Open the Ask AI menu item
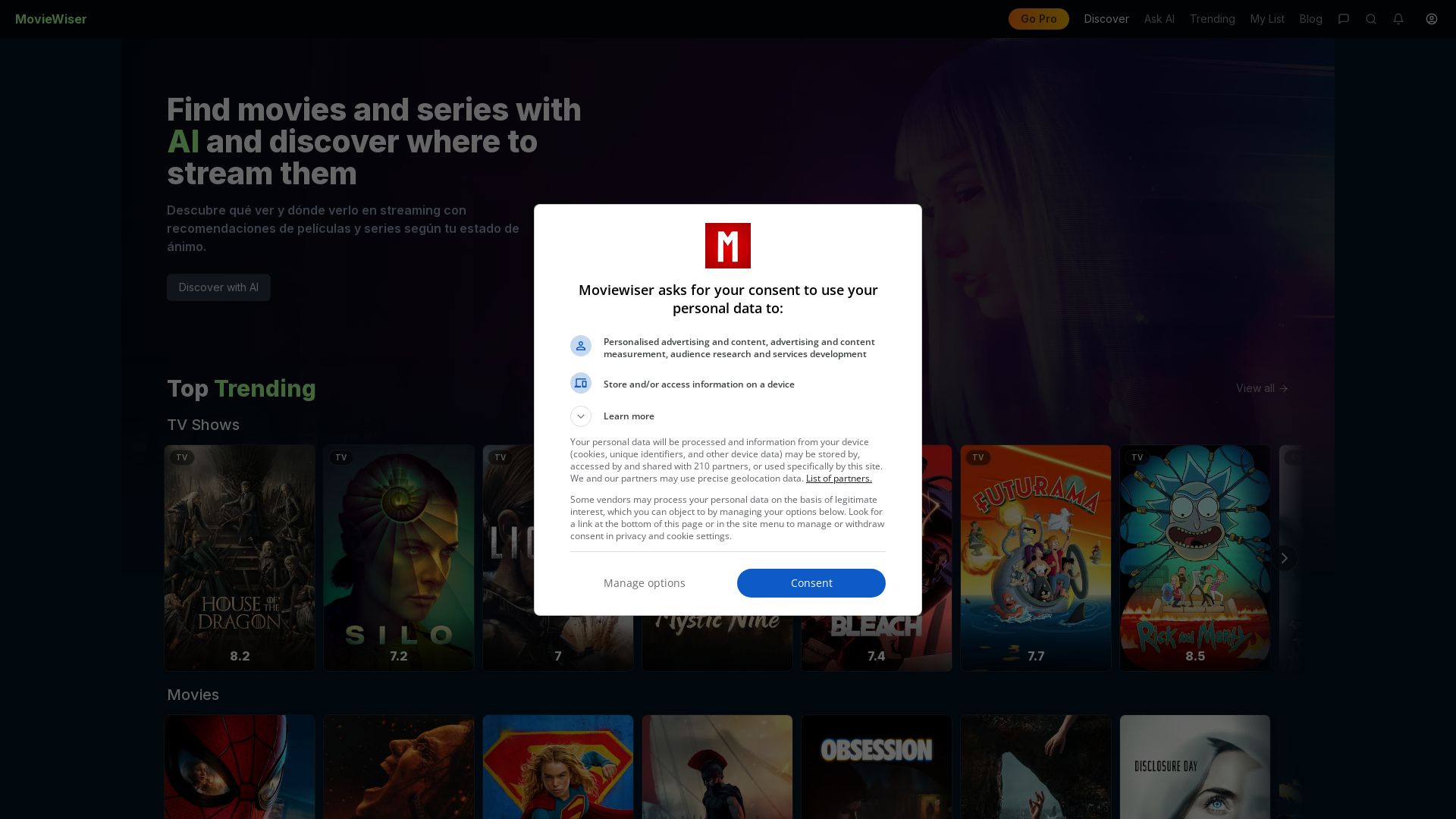 coord(1159,19)
